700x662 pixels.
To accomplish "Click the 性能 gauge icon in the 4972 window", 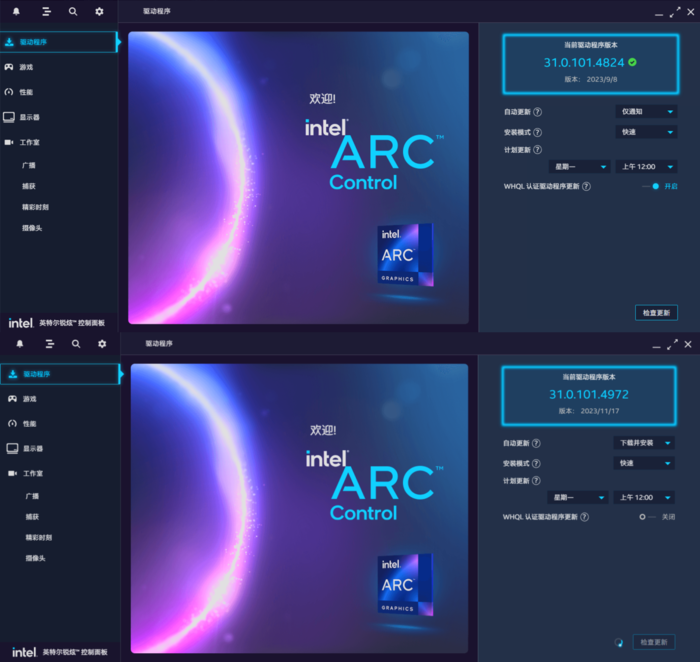I will point(12,424).
